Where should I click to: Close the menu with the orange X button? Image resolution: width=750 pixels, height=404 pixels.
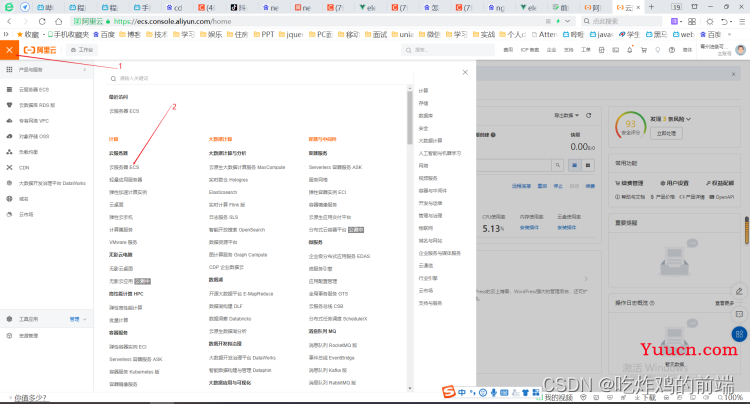(x=9, y=50)
